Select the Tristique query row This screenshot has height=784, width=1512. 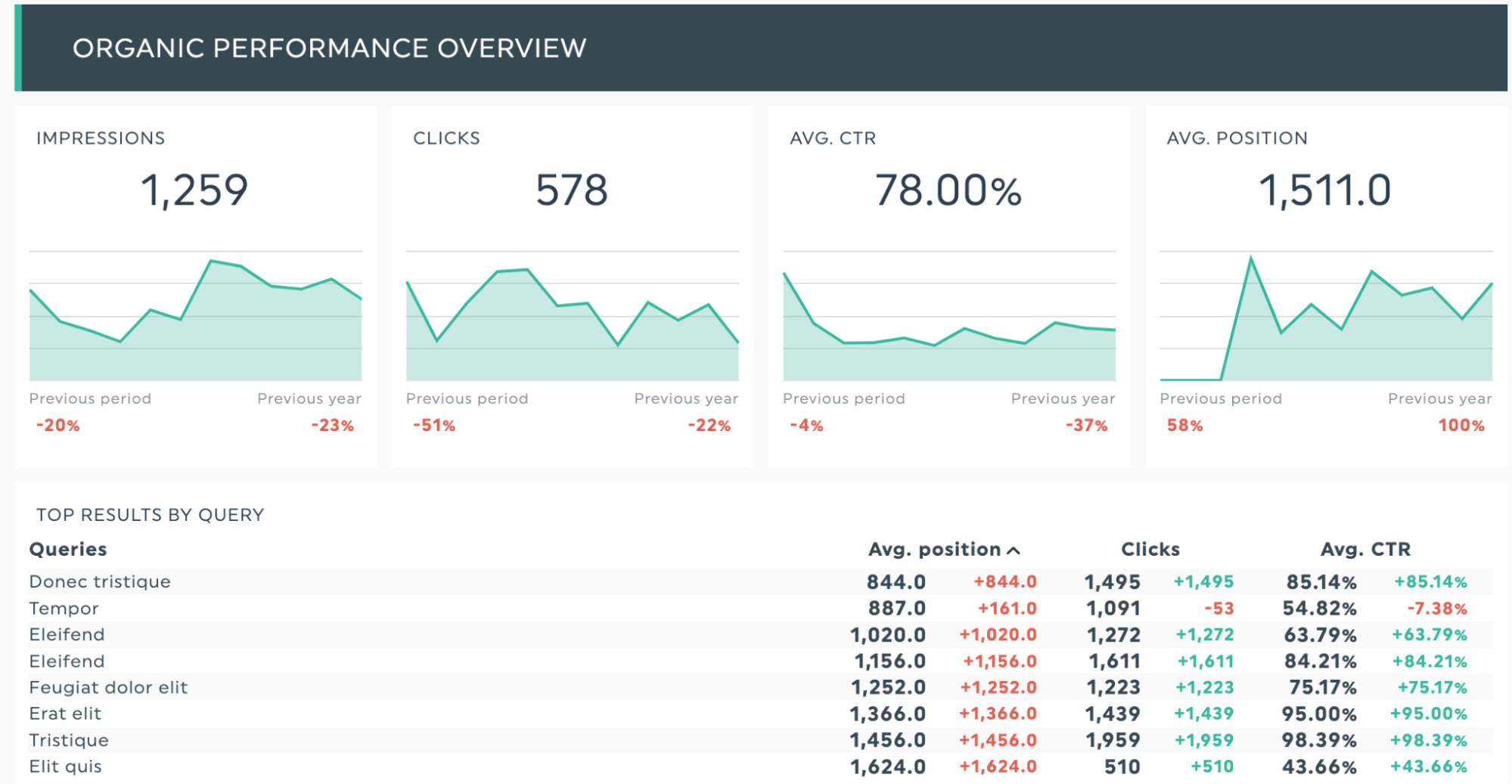coord(69,740)
